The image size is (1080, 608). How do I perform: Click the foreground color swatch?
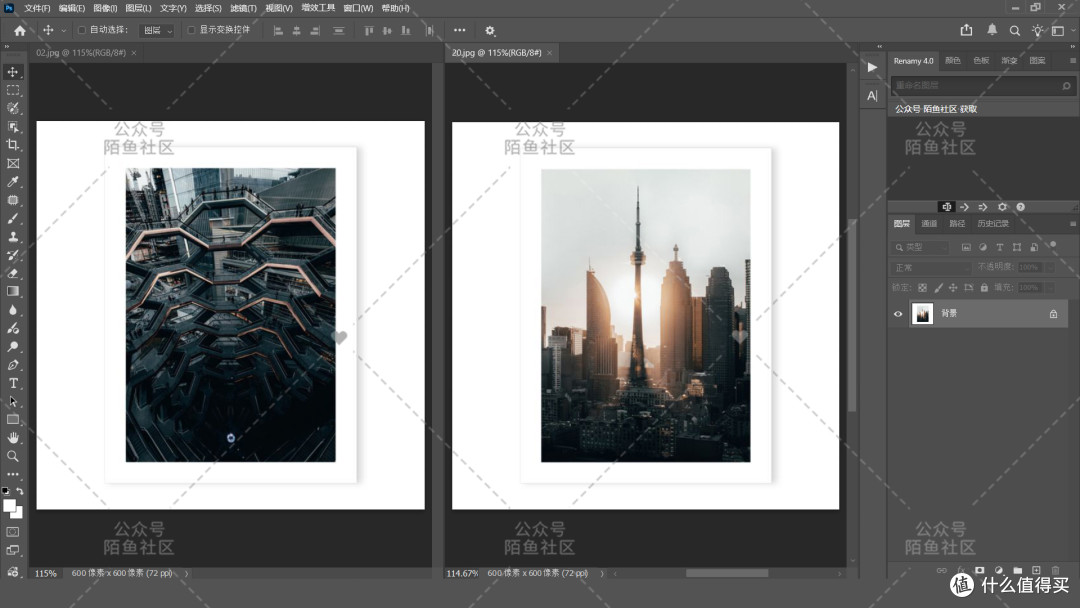point(10,506)
